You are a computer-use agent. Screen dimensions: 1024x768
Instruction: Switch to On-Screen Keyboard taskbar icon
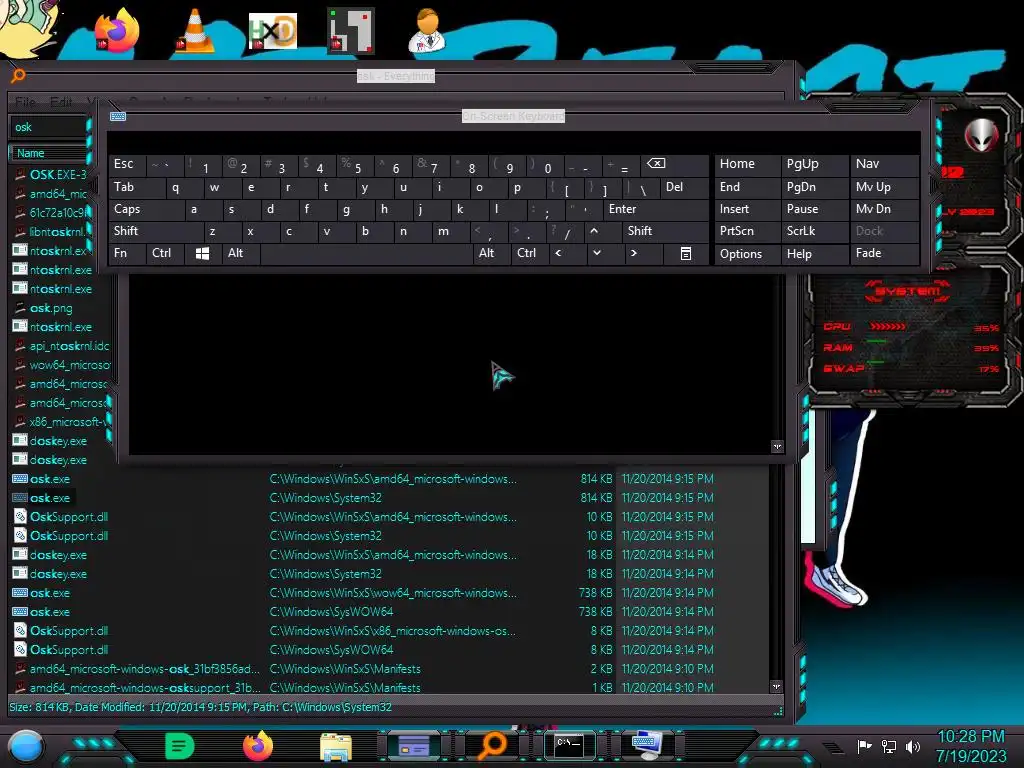pyautogui.click(x=647, y=746)
